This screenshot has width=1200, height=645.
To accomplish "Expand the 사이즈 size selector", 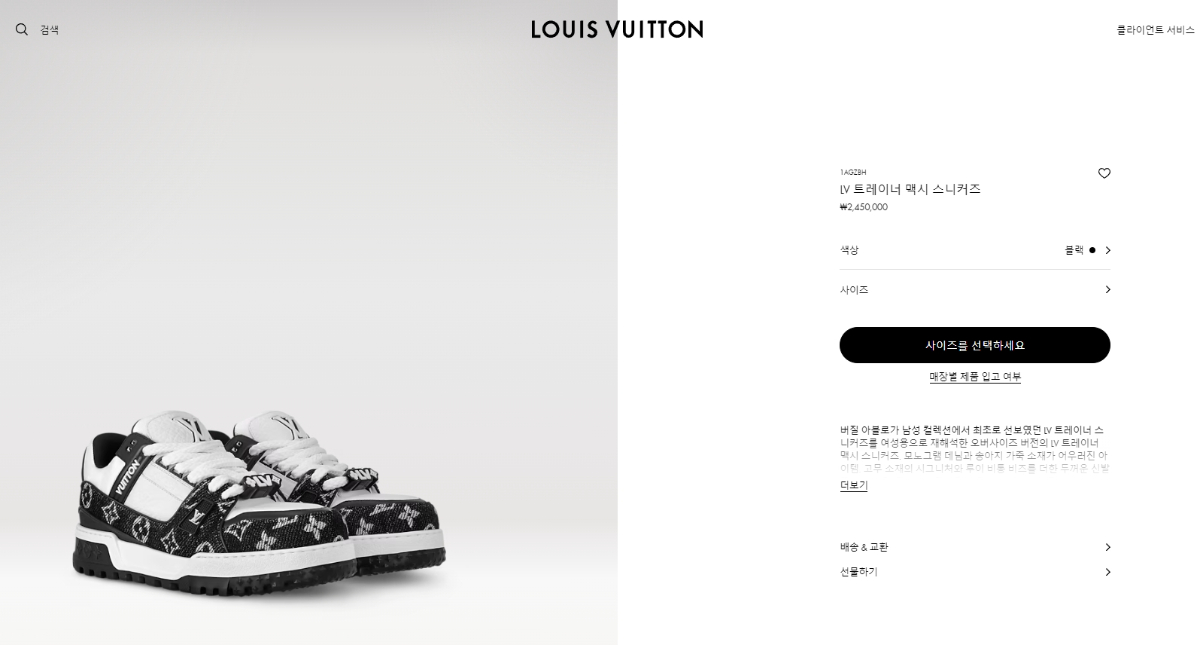I will [975, 289].
